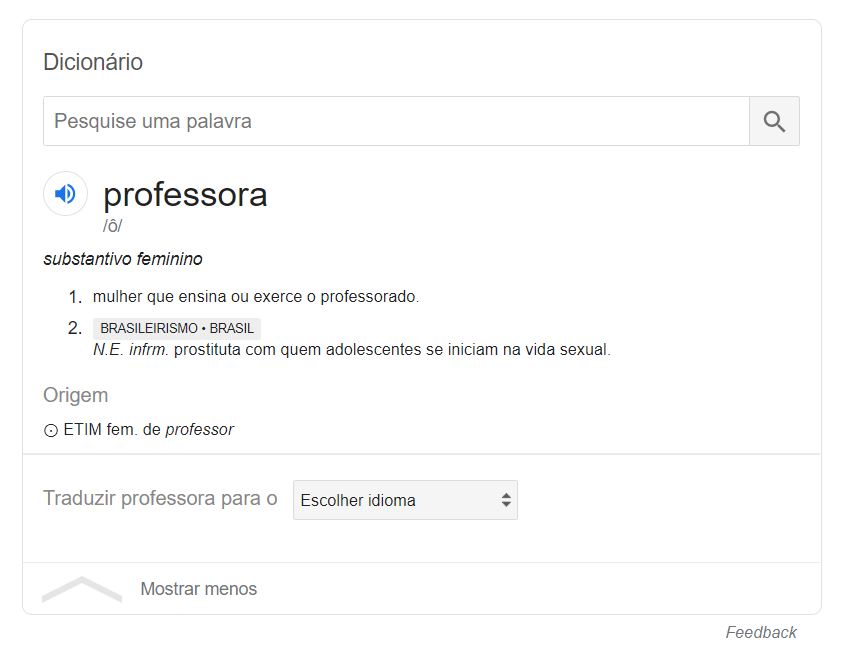Click the up-down arrows on the language selector
Image resolution: width=850 pixels, height=660 pixels.
(506, 500)
